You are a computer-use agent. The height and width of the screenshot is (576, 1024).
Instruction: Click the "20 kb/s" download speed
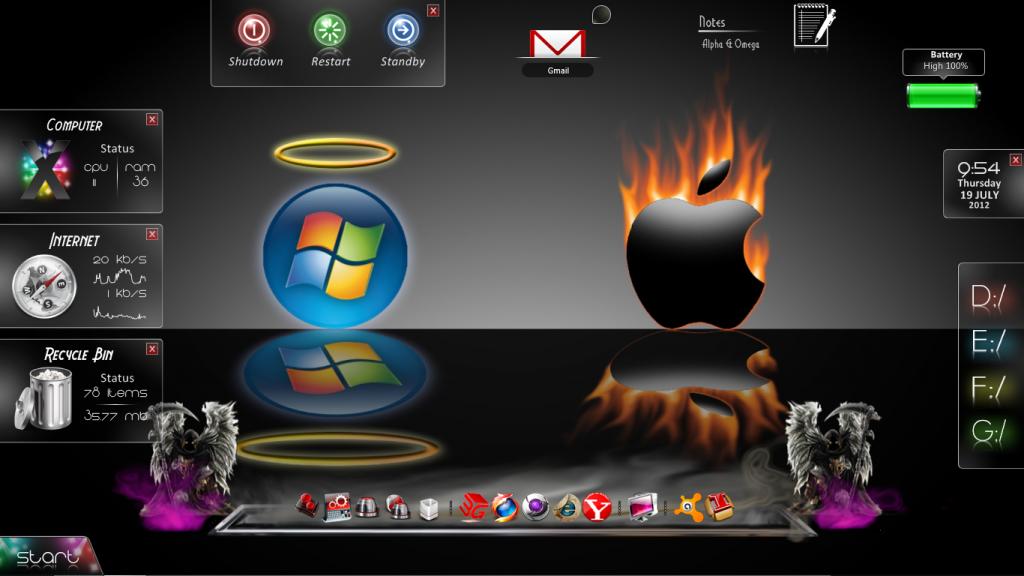point(120,259)
